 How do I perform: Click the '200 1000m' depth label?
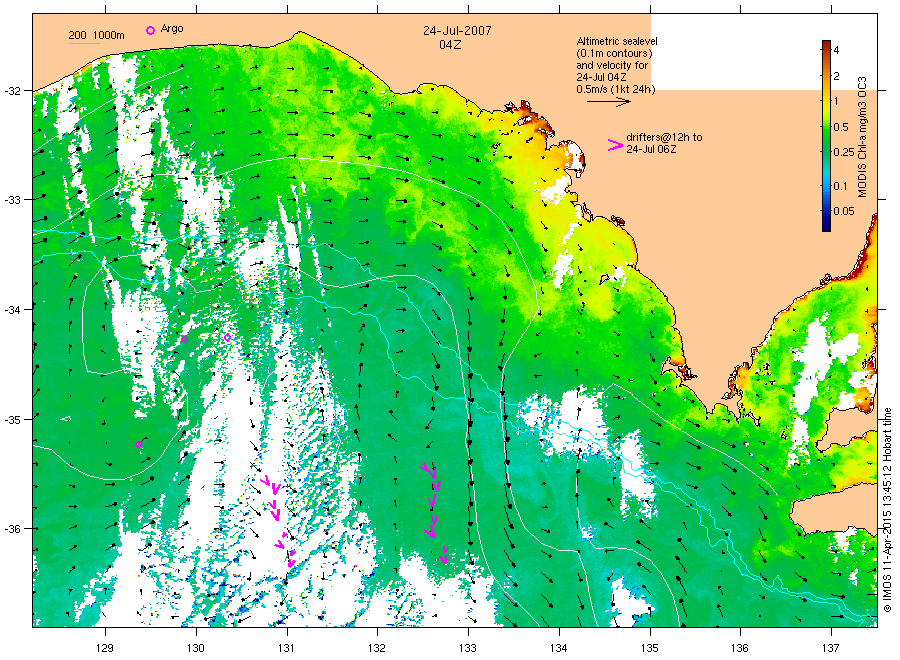click(x=96, y=35)
